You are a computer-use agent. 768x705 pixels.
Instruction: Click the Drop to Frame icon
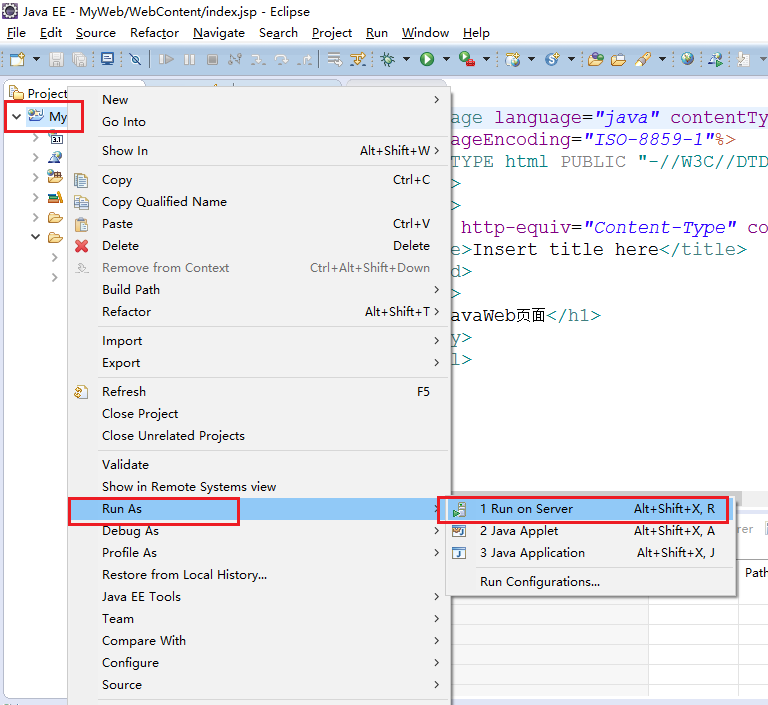coord(335,59)
